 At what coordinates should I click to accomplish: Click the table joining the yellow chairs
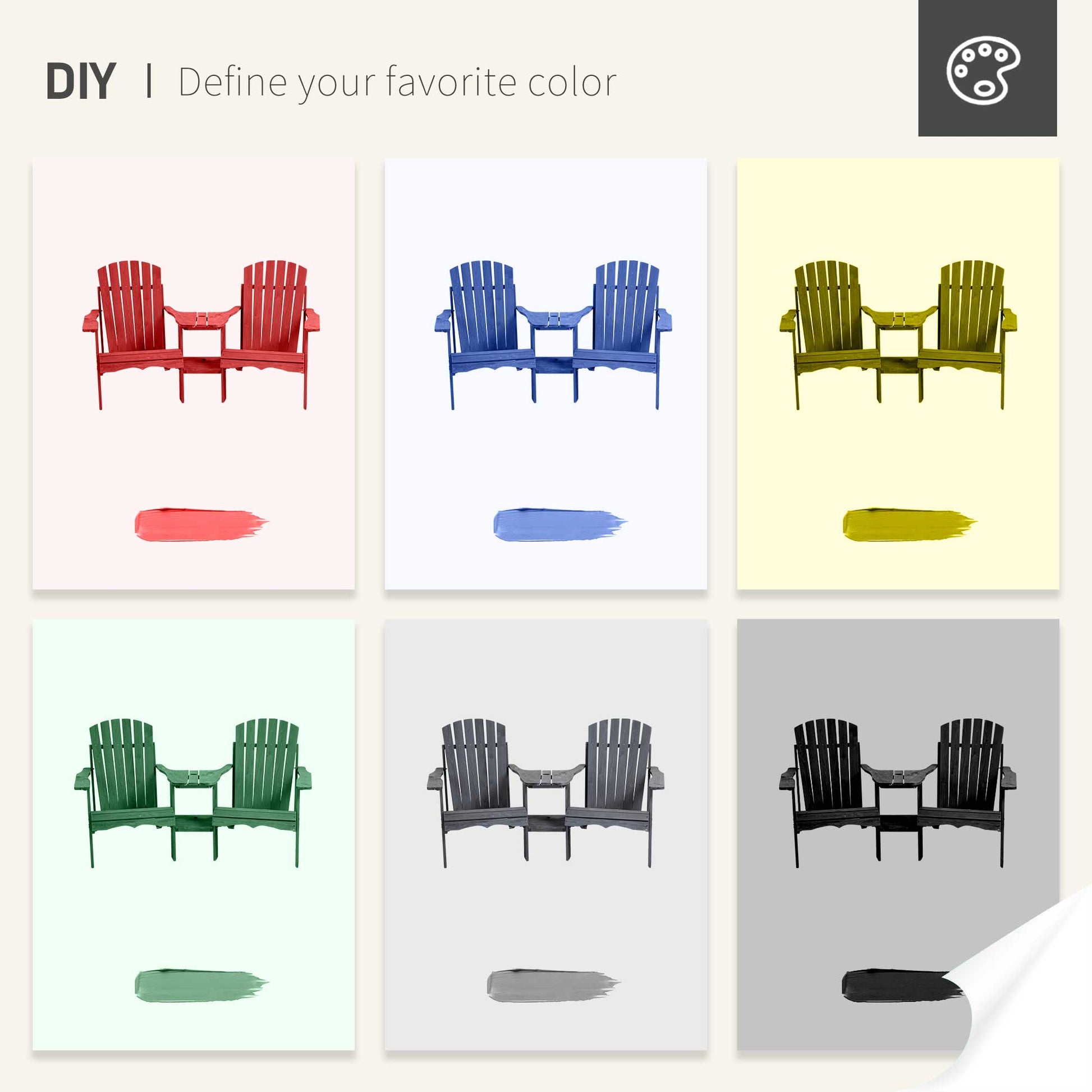[900, 319]
